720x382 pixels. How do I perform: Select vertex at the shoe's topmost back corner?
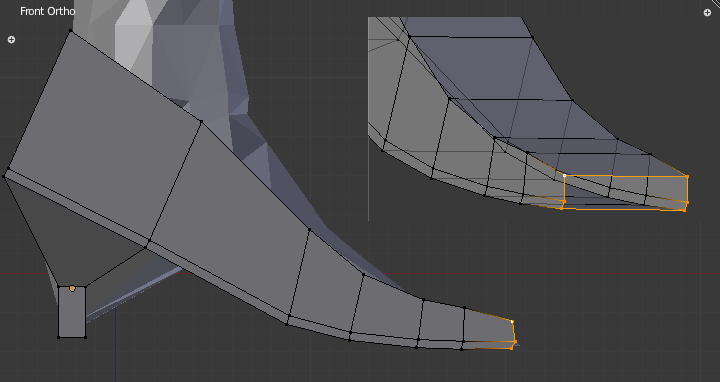(70, 31)
